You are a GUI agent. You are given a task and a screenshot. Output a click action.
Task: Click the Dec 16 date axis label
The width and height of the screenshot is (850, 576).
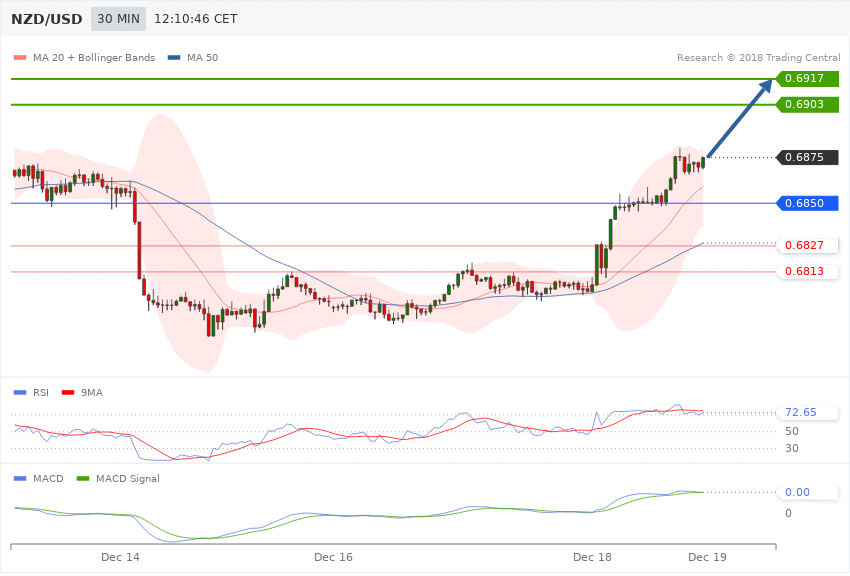333,557
